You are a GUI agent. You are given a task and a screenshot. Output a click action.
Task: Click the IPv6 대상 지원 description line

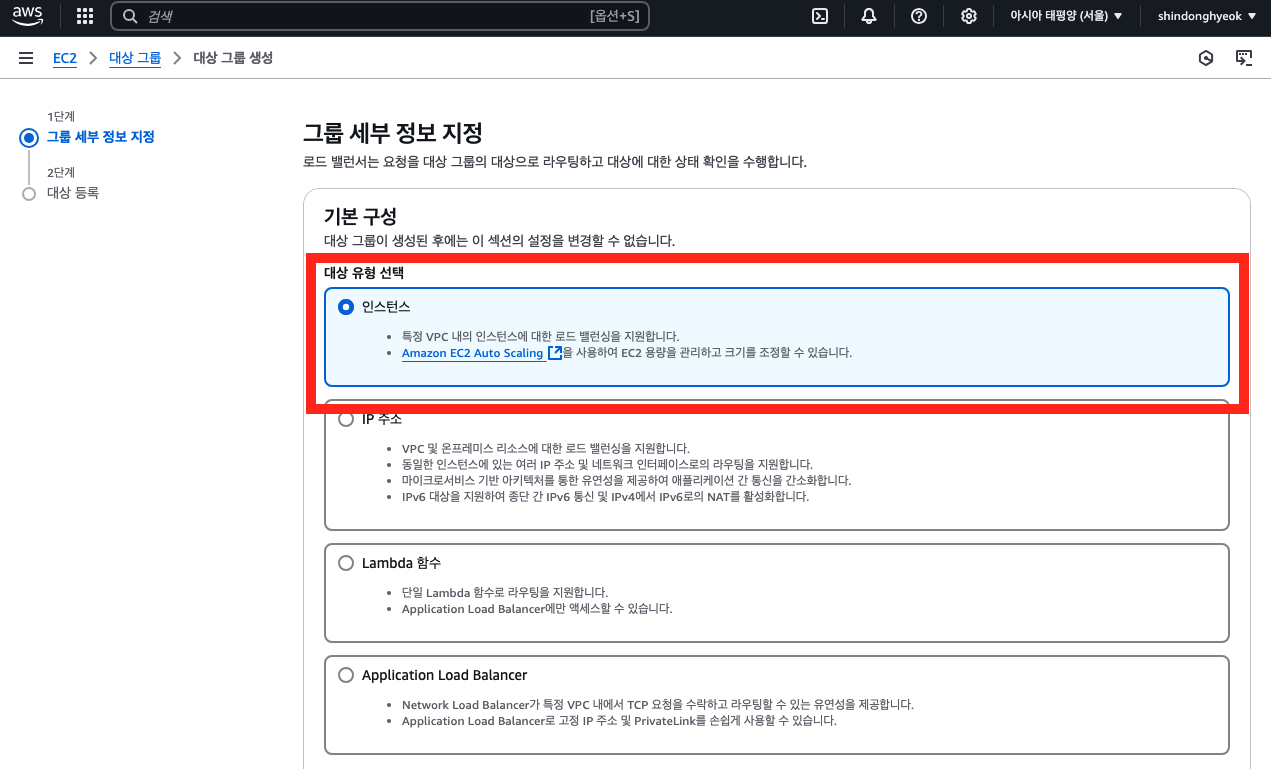pyautogui.click(x=605, y=496)
